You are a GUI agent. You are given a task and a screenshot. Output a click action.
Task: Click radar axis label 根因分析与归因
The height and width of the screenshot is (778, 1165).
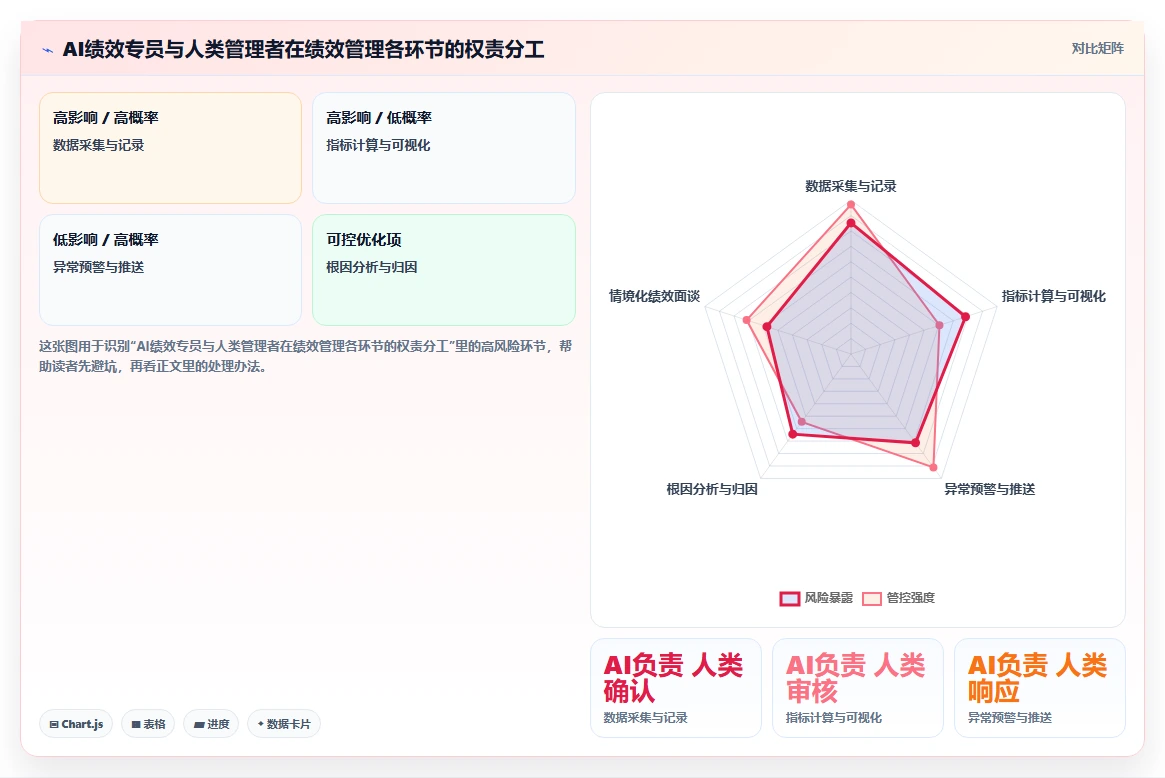712,489
